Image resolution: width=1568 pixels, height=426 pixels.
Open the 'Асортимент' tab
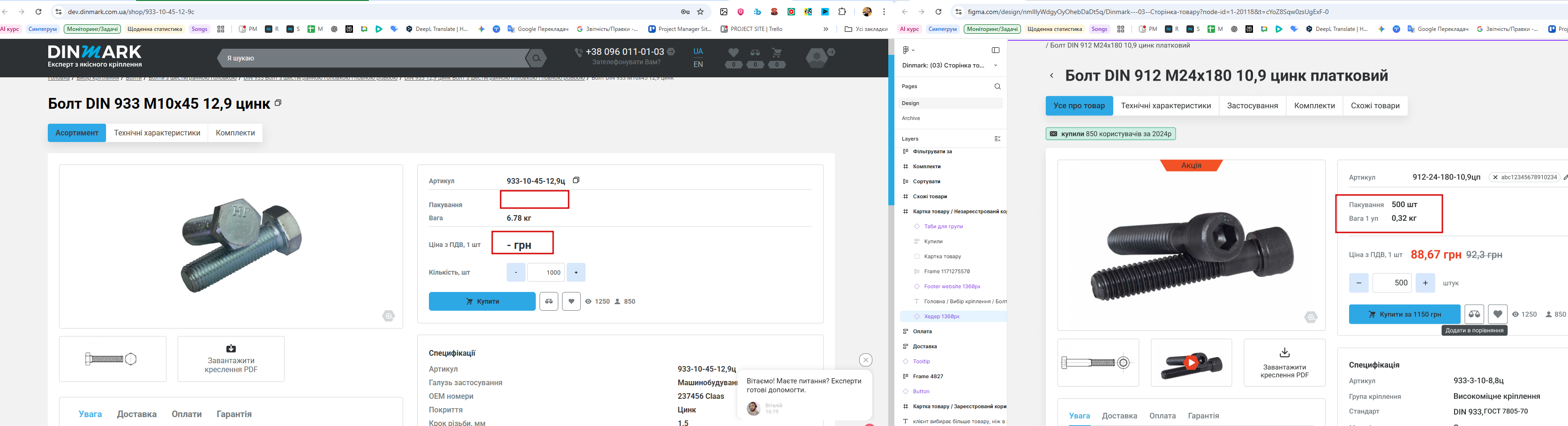point(77,133)
